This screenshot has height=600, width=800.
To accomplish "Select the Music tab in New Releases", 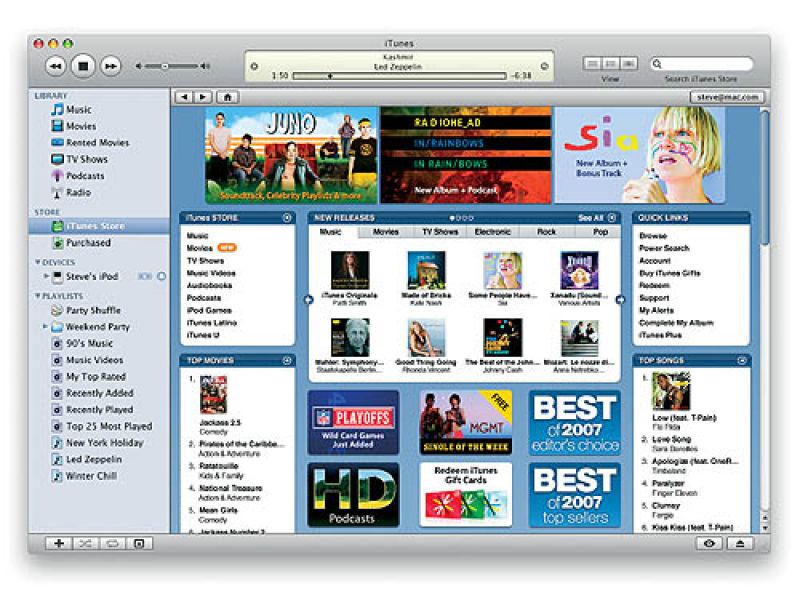I will click(331, 232).
